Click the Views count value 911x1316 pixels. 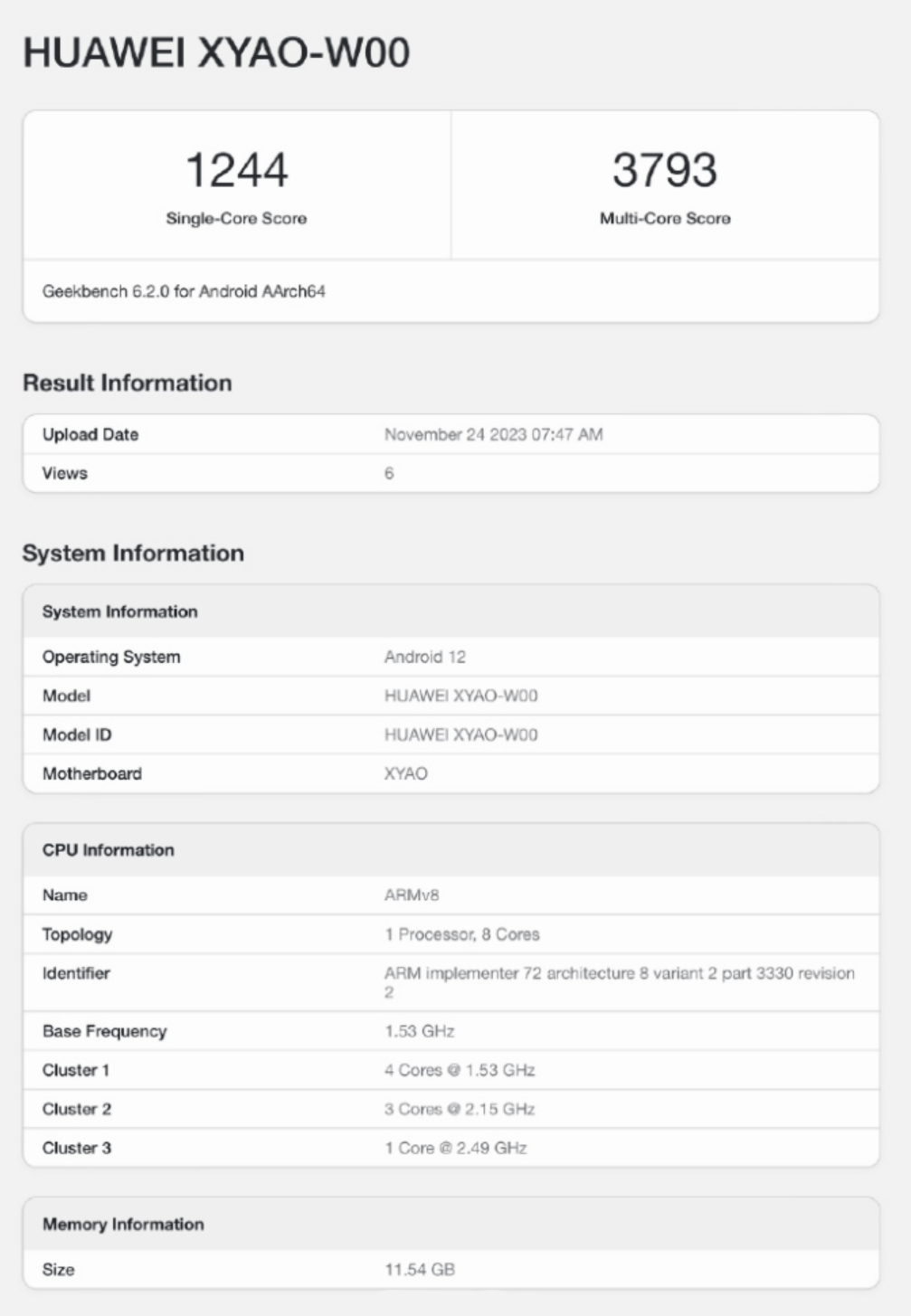(389, 473)
